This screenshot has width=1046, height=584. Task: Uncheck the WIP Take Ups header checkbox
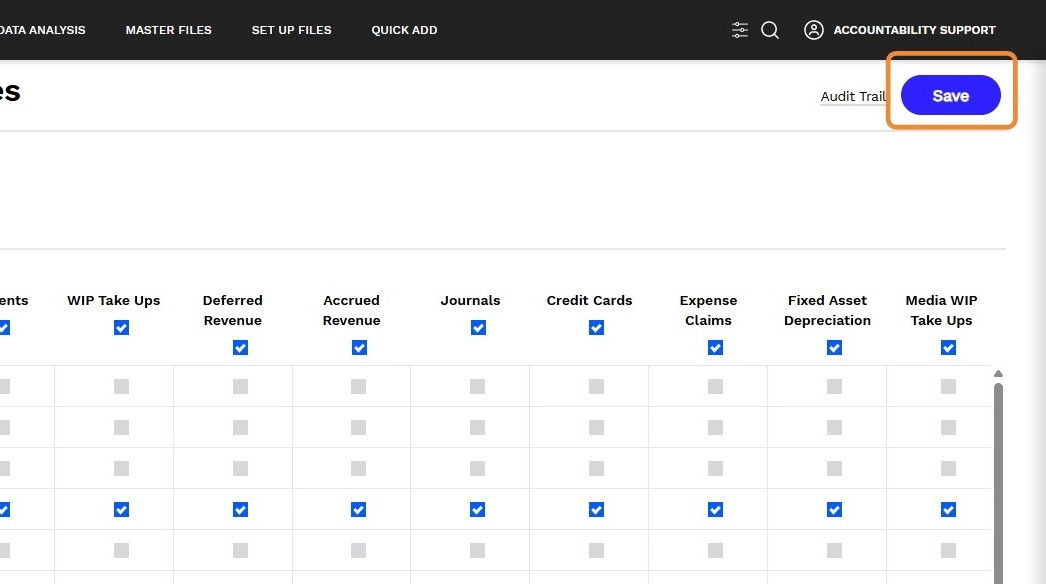[x=121, y=328]
